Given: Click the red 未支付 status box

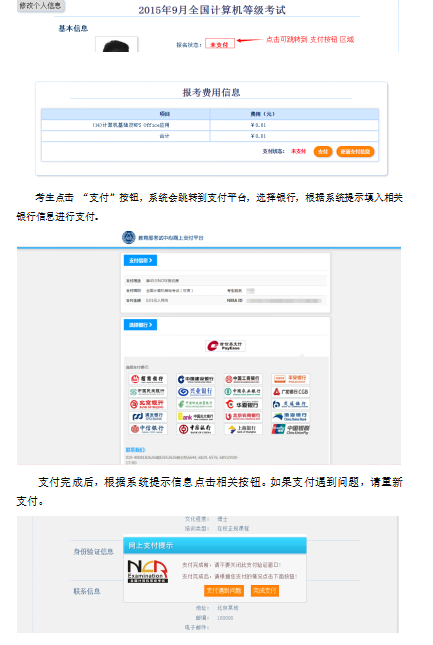Looking at the screenshot, I should click(x=220, y=44).
